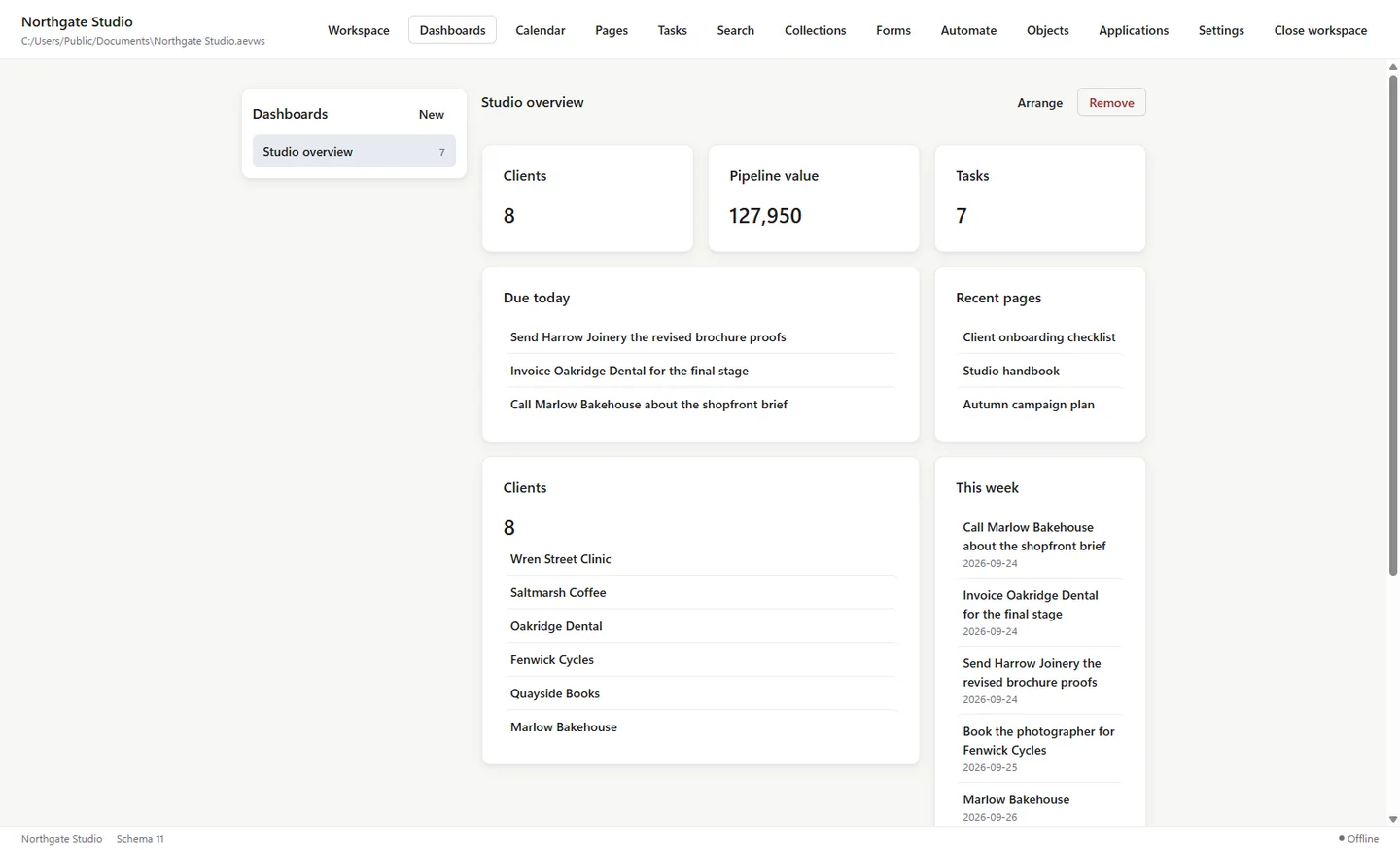
Task: Open 'Send Harrow Joinery the revised brochure proofs' in Due today
Action: coord(700,336)
